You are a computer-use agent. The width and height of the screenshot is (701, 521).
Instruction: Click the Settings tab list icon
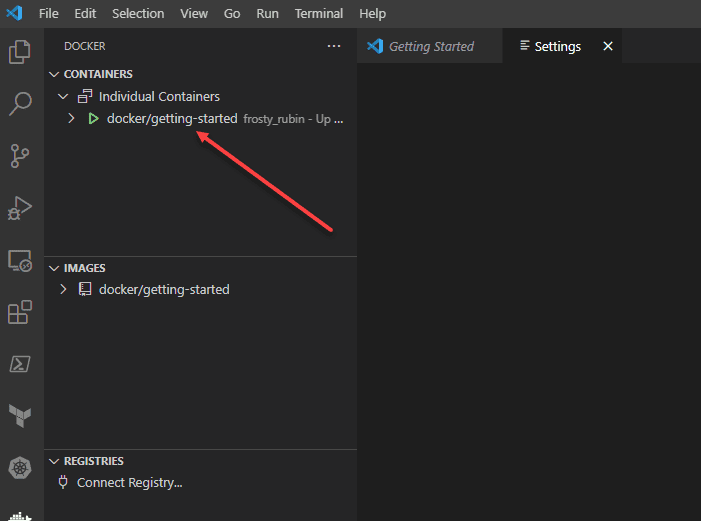[x=525, y=46]
